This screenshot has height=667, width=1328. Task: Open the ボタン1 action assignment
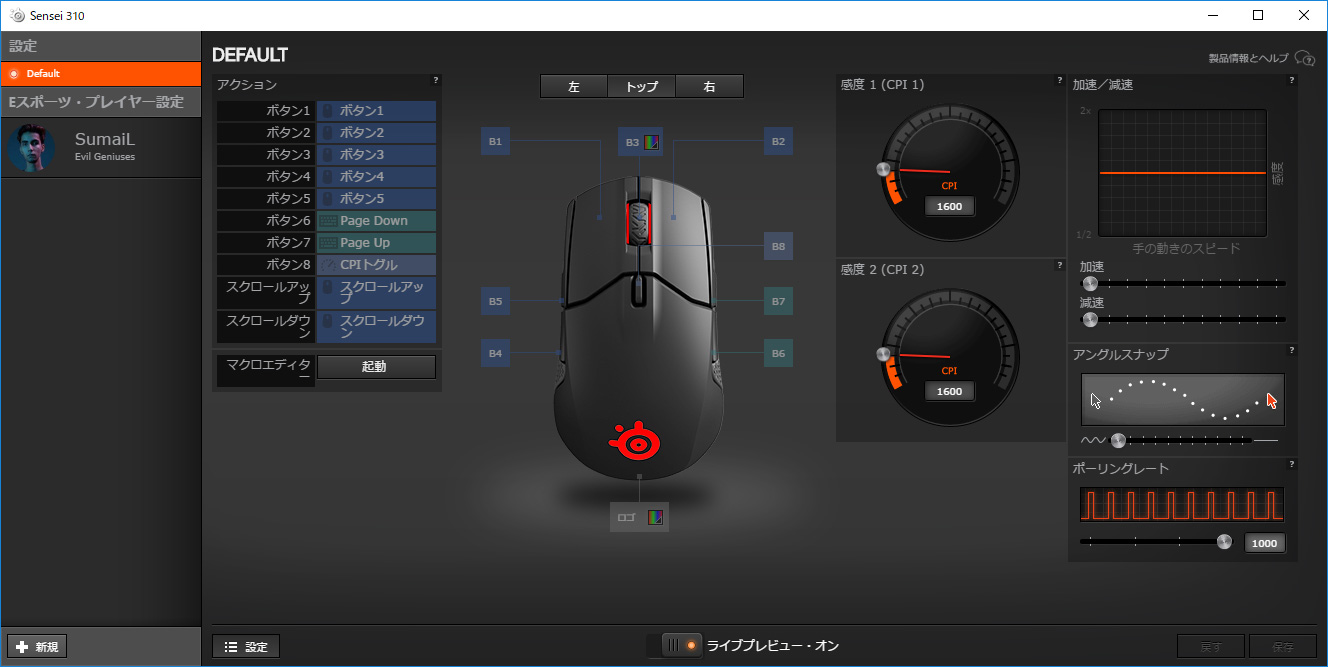tap(376, 111)
